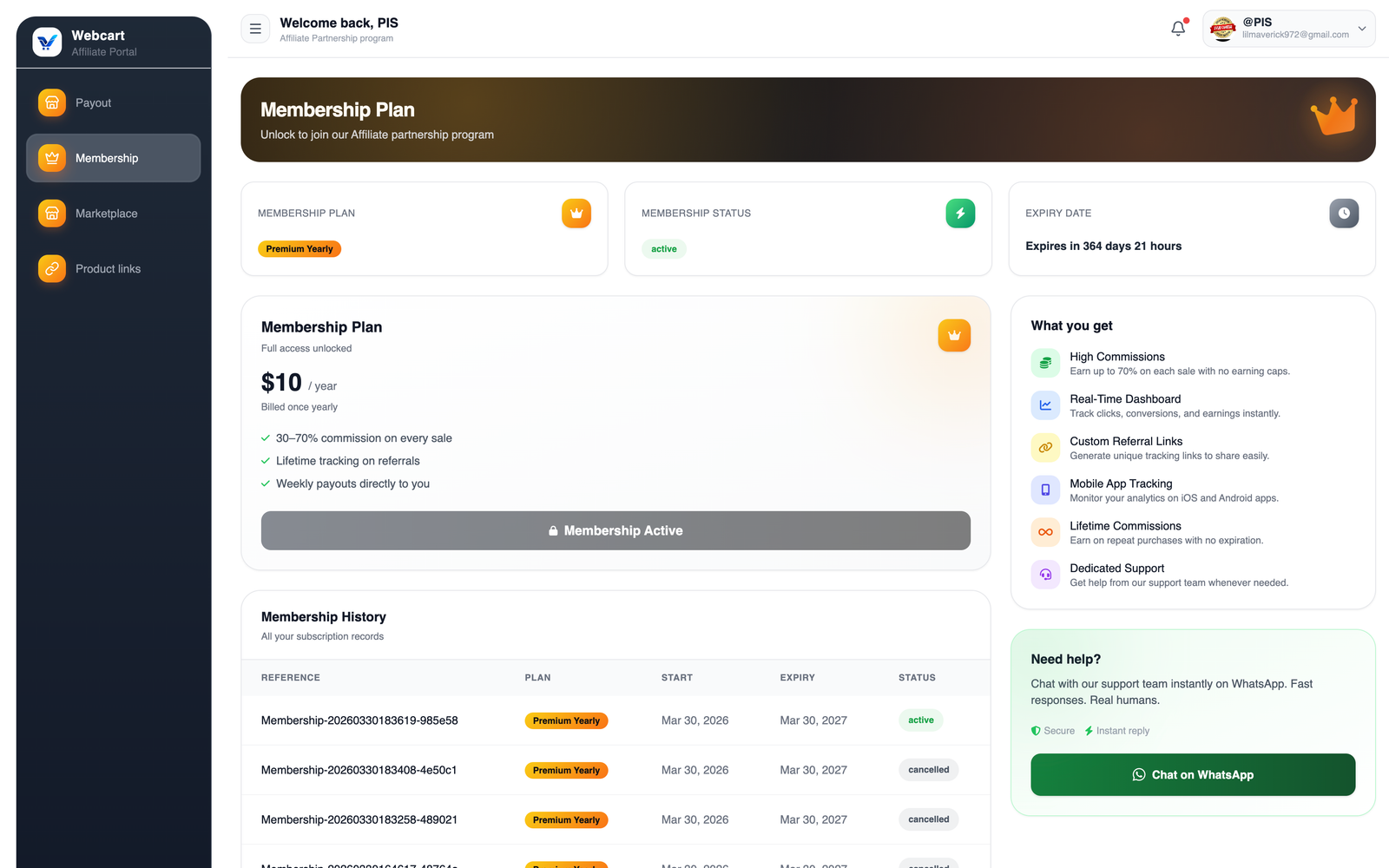This screenshot has width=1389, height=868.
Task: Click Chat on WhatsApp button
Action: (x=1192, y=774)
